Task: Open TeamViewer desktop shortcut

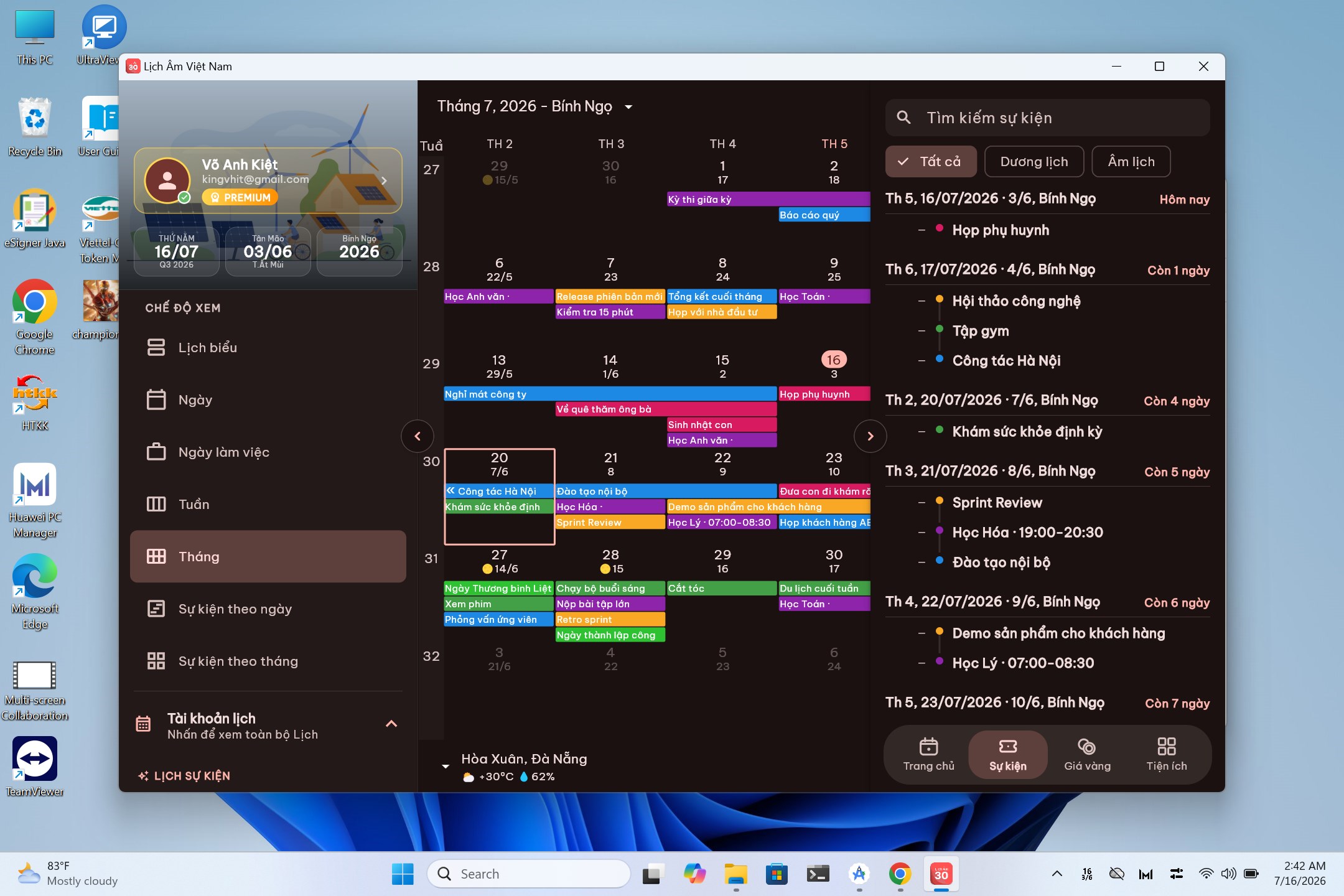Action: [x=35, y=767]
